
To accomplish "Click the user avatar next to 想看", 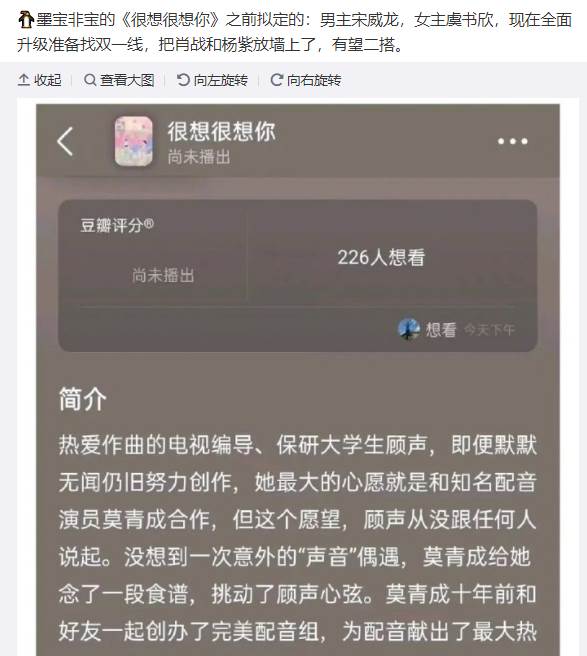I will pos(409,329).
